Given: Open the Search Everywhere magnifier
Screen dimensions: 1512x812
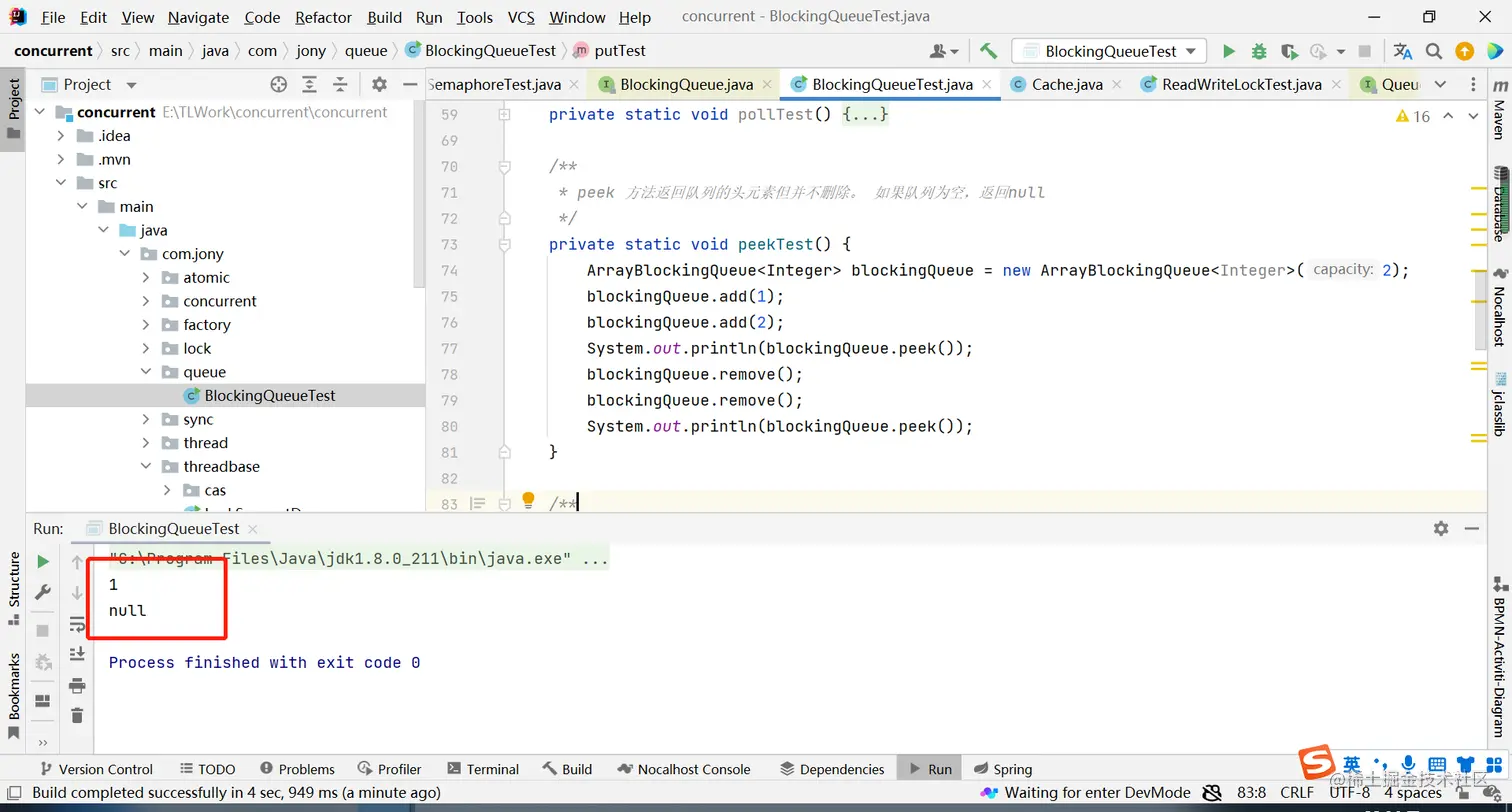Looking at the screenshot, I should (x=1434, y=51).
